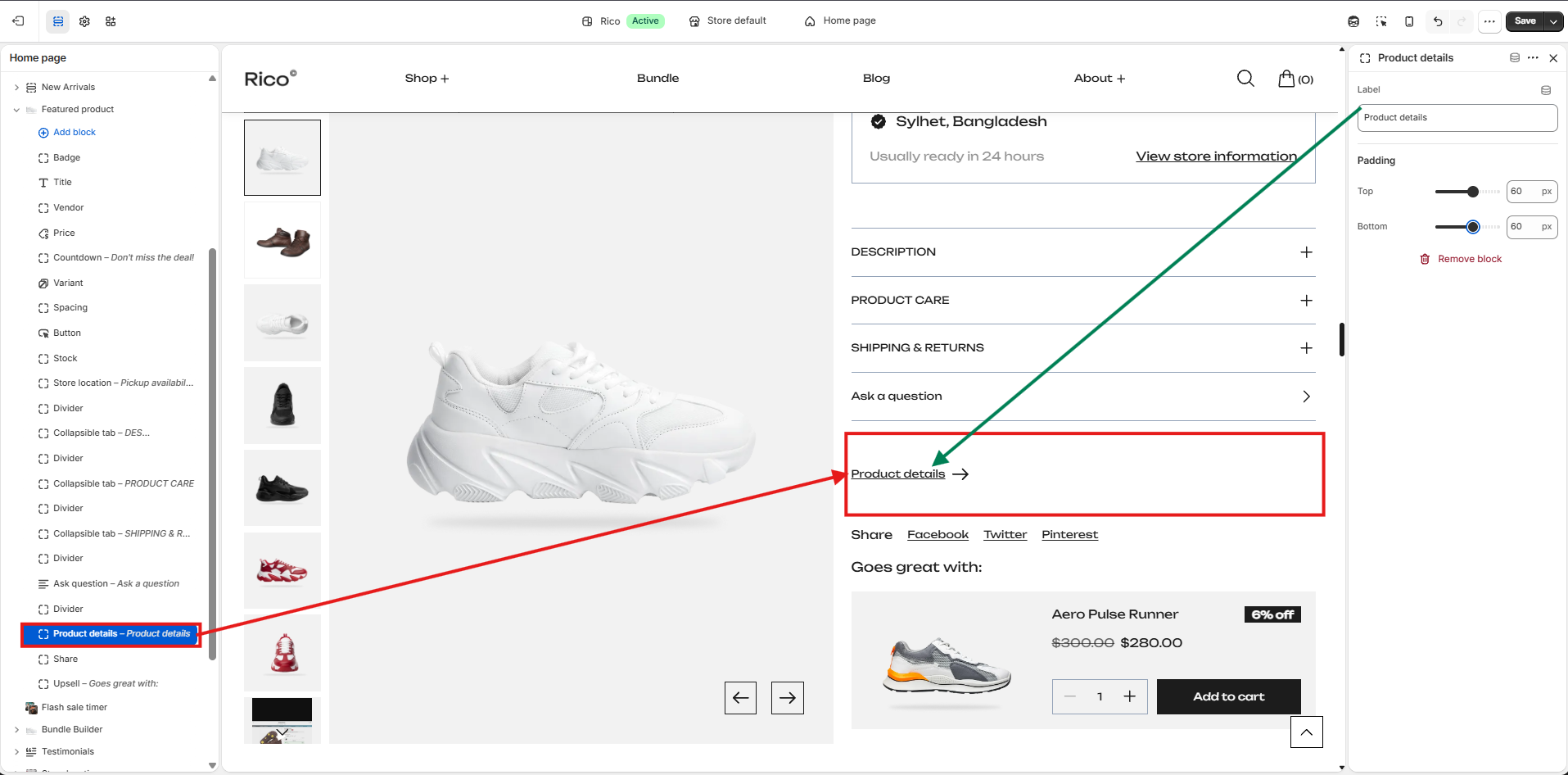1568x775 pixels.
Task: Open the Blog nav link
Action: (x=876, y=79)
